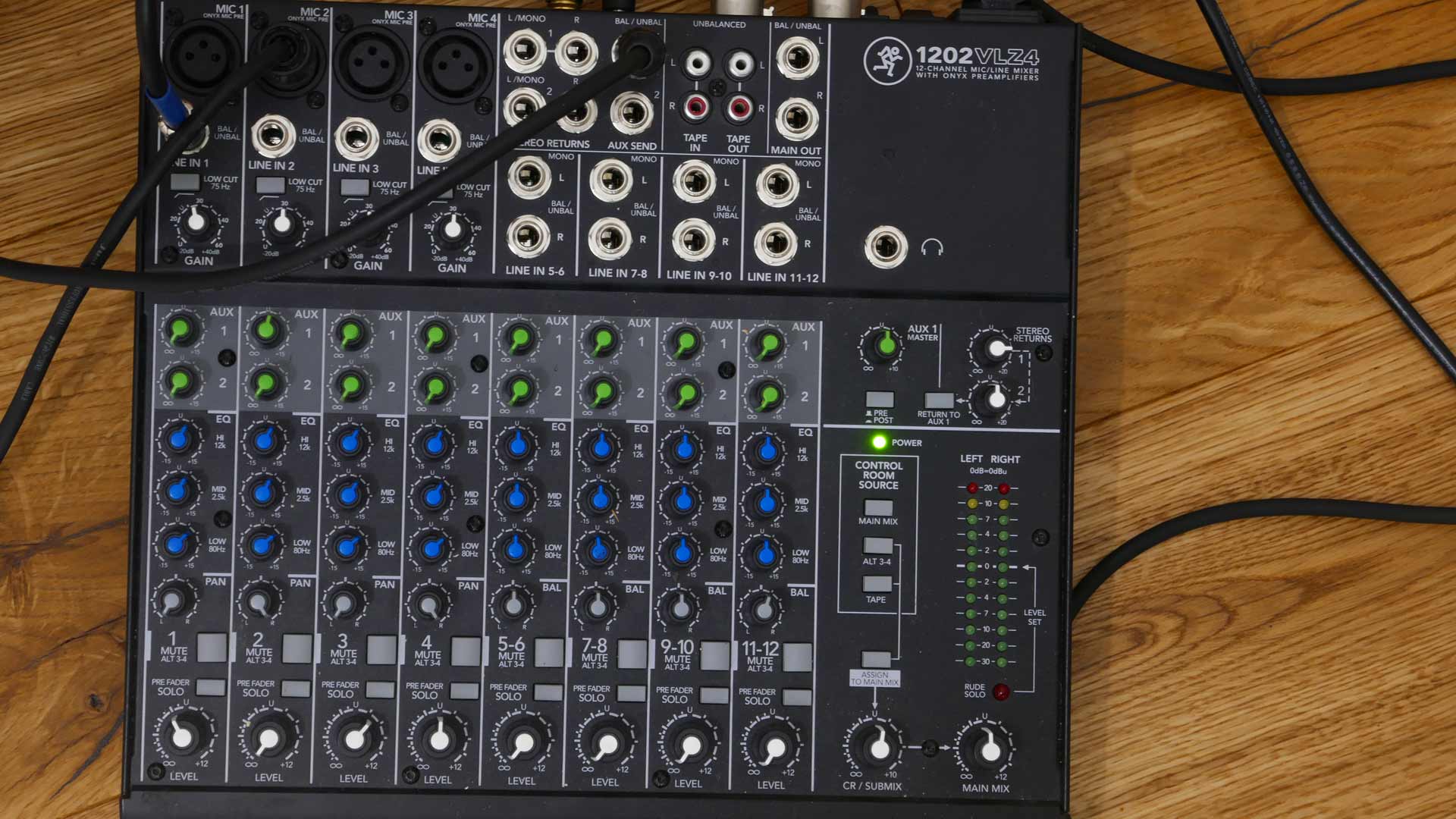Click the LINE IN 9-10 left mono jack
1456x819 pixels.
click(x=693, y=182)
